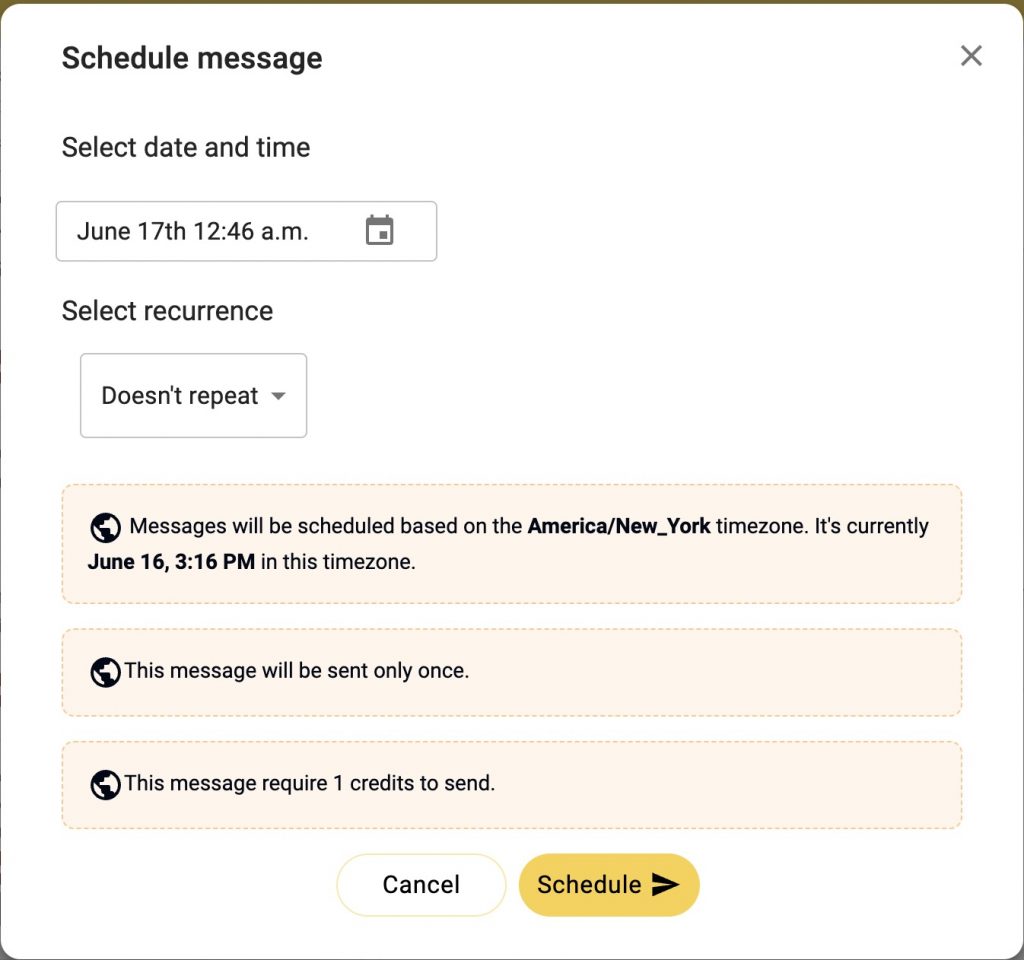Select the date and time input field
Image resolution: width=1024 pixels, height=960 pixels.
click(x=220, y=231)
